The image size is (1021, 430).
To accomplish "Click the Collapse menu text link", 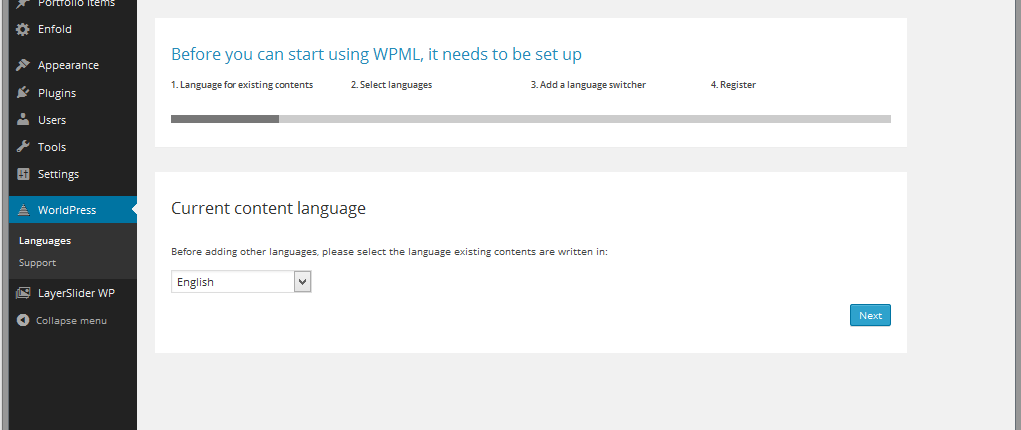I will tap(72, 321).
